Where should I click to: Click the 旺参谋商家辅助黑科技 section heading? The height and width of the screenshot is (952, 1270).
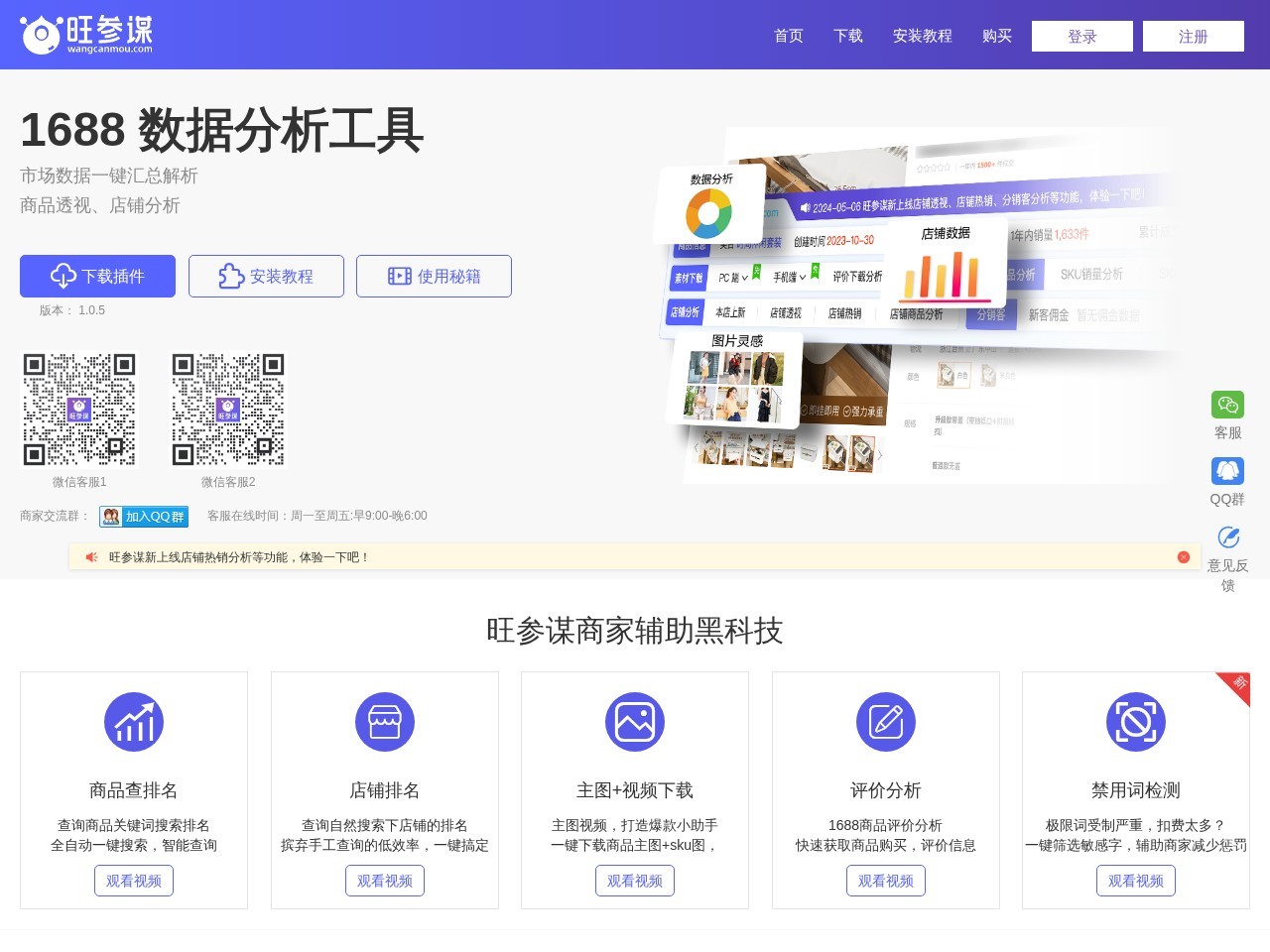tap(635, 631)
